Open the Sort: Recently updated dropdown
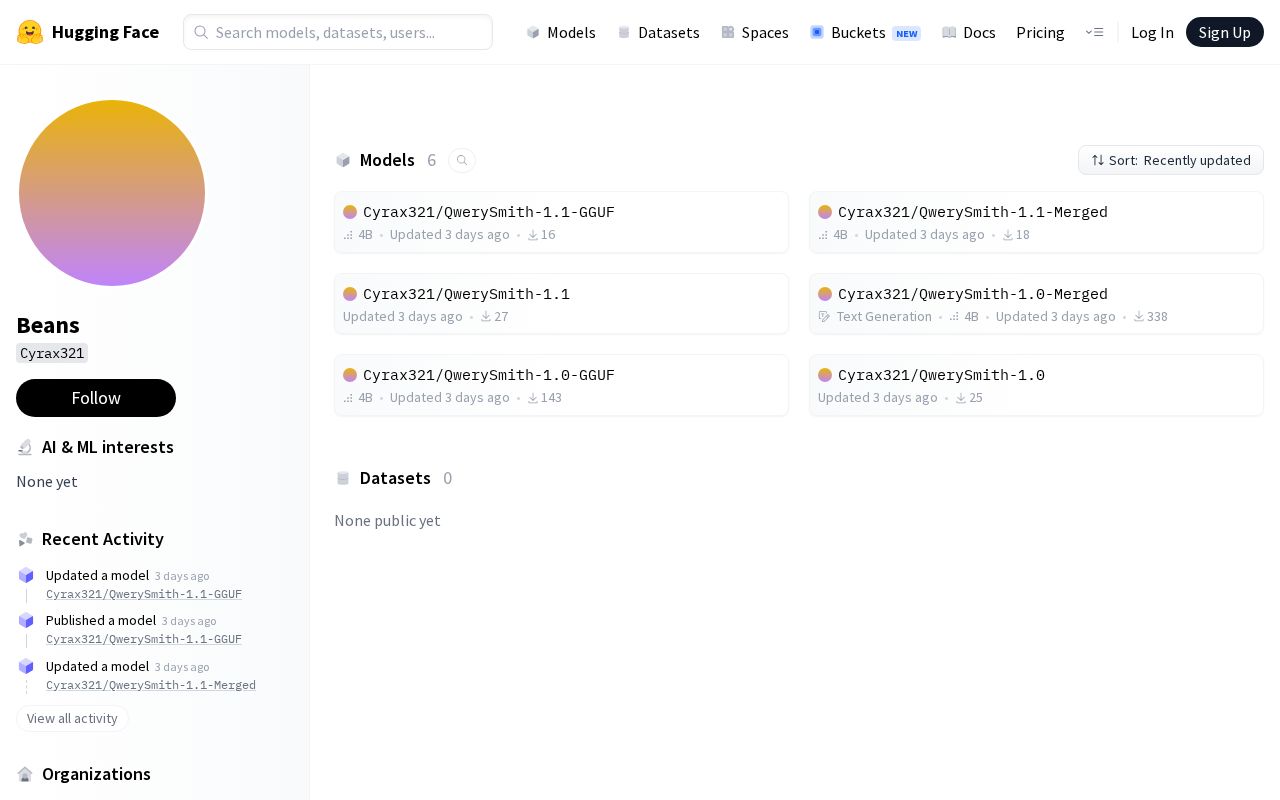The width and height of the screenshot is (1280, 800). (1170, 160)
